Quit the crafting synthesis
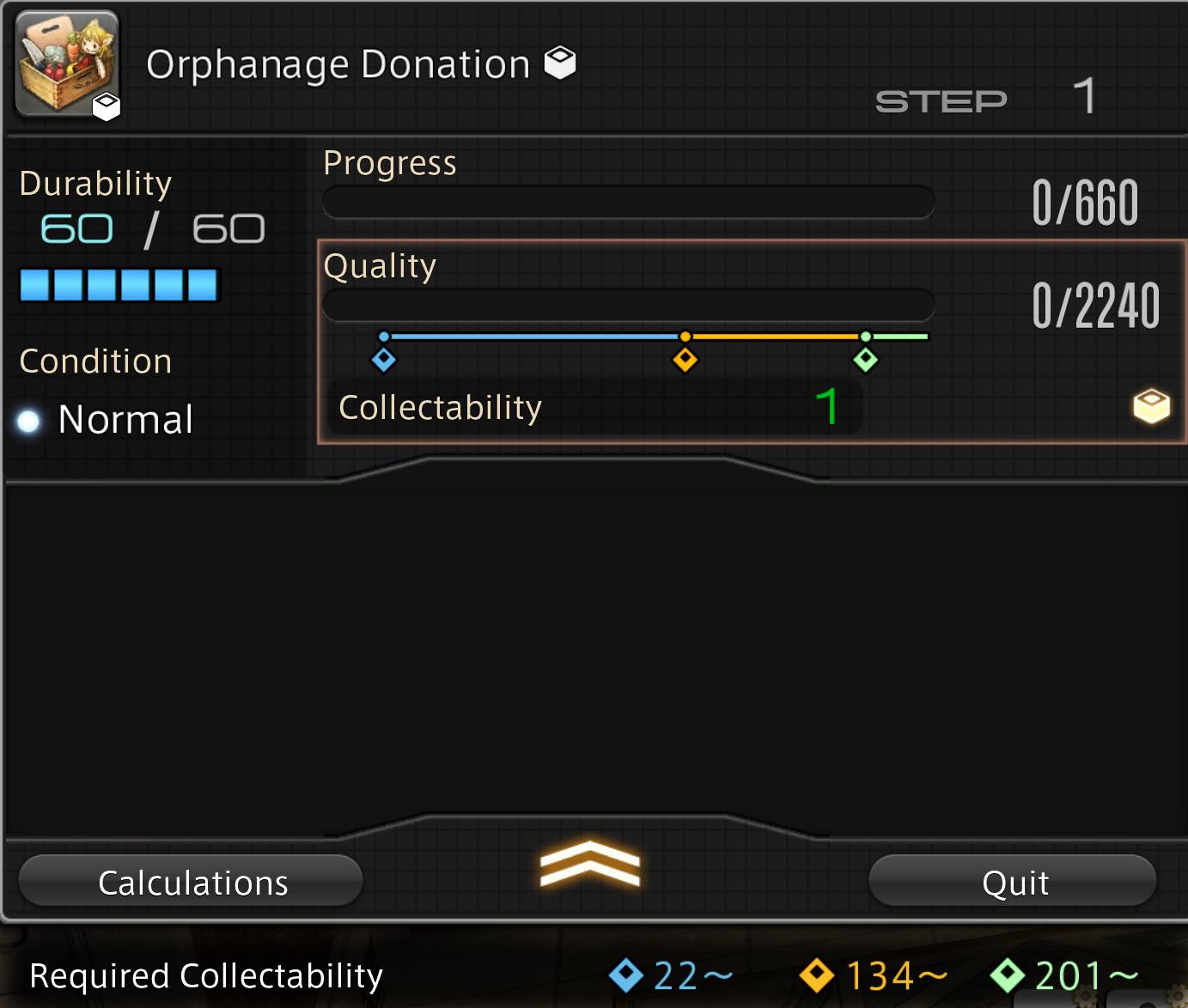The height and width of the screenshot is (1008, 1188). pos(1014,882)
